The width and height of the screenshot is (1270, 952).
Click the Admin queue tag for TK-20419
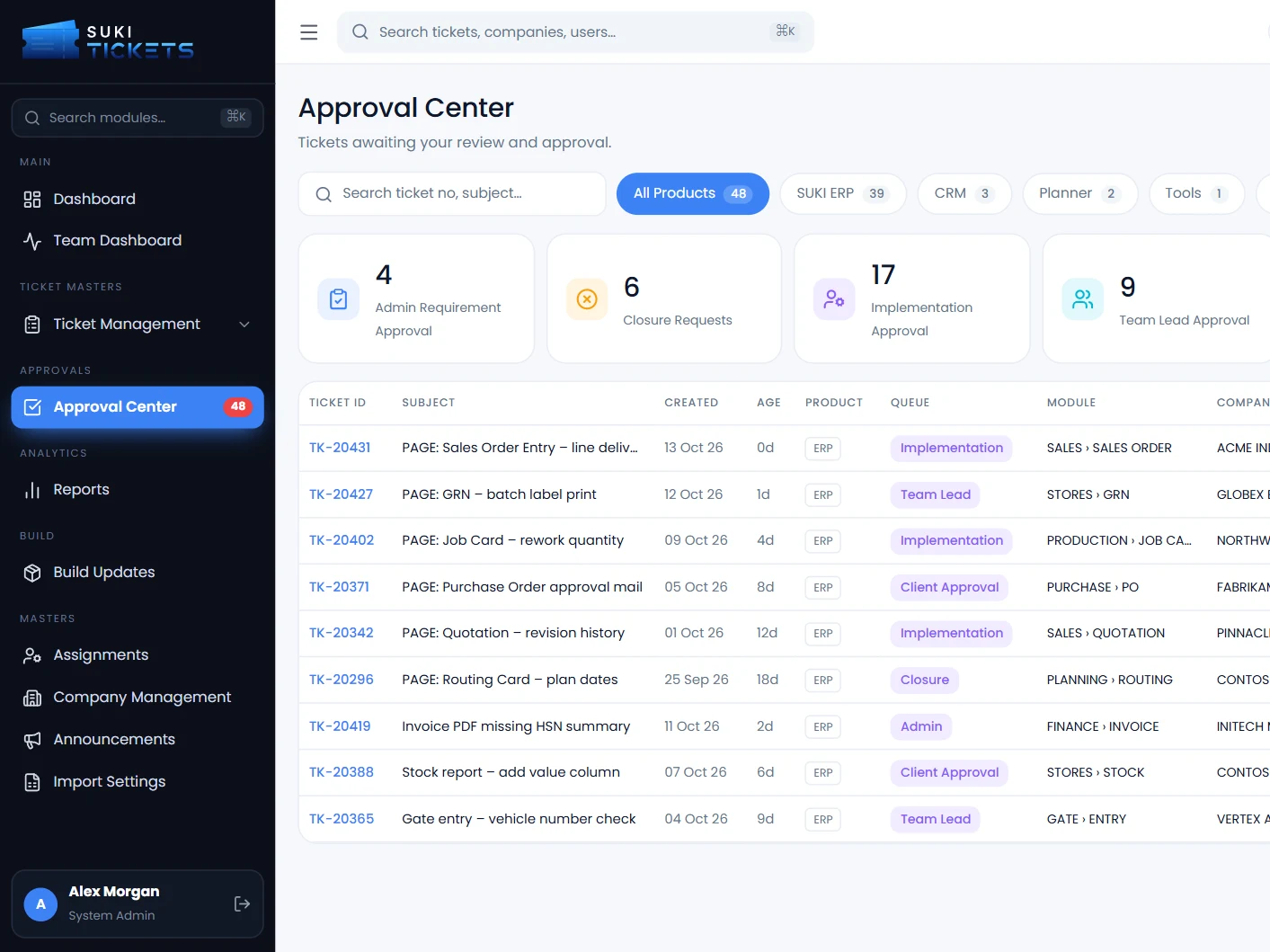click(921, 726)
